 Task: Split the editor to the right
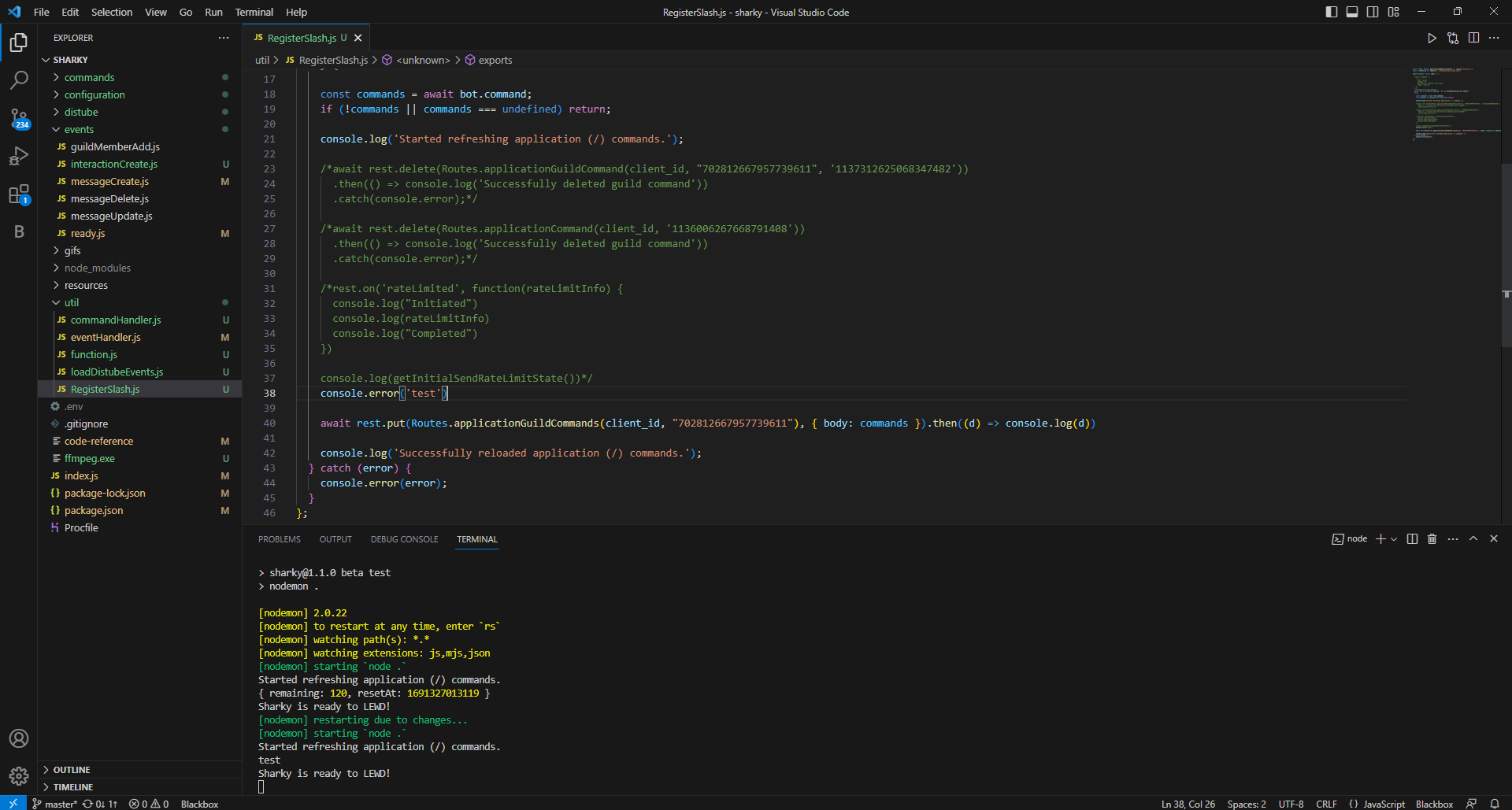1473,38
